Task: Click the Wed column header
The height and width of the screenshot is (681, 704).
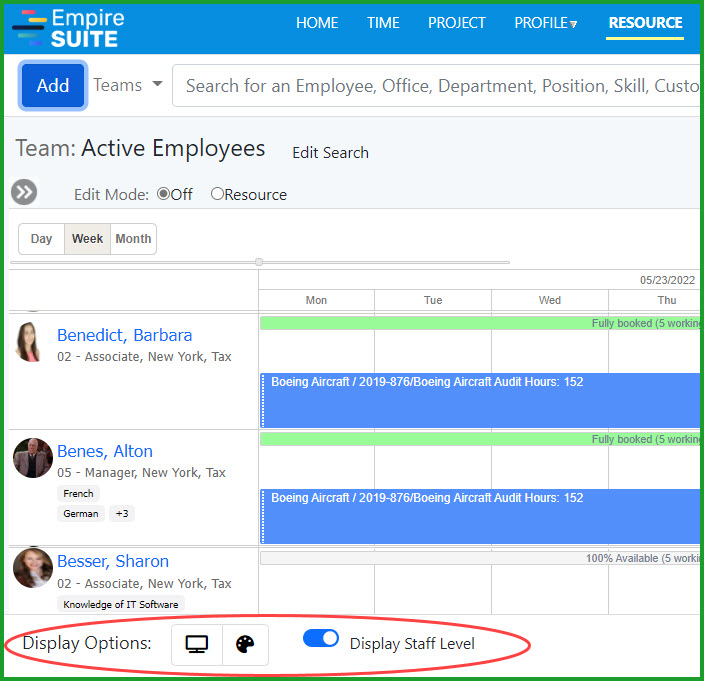Action: point(550,300)
